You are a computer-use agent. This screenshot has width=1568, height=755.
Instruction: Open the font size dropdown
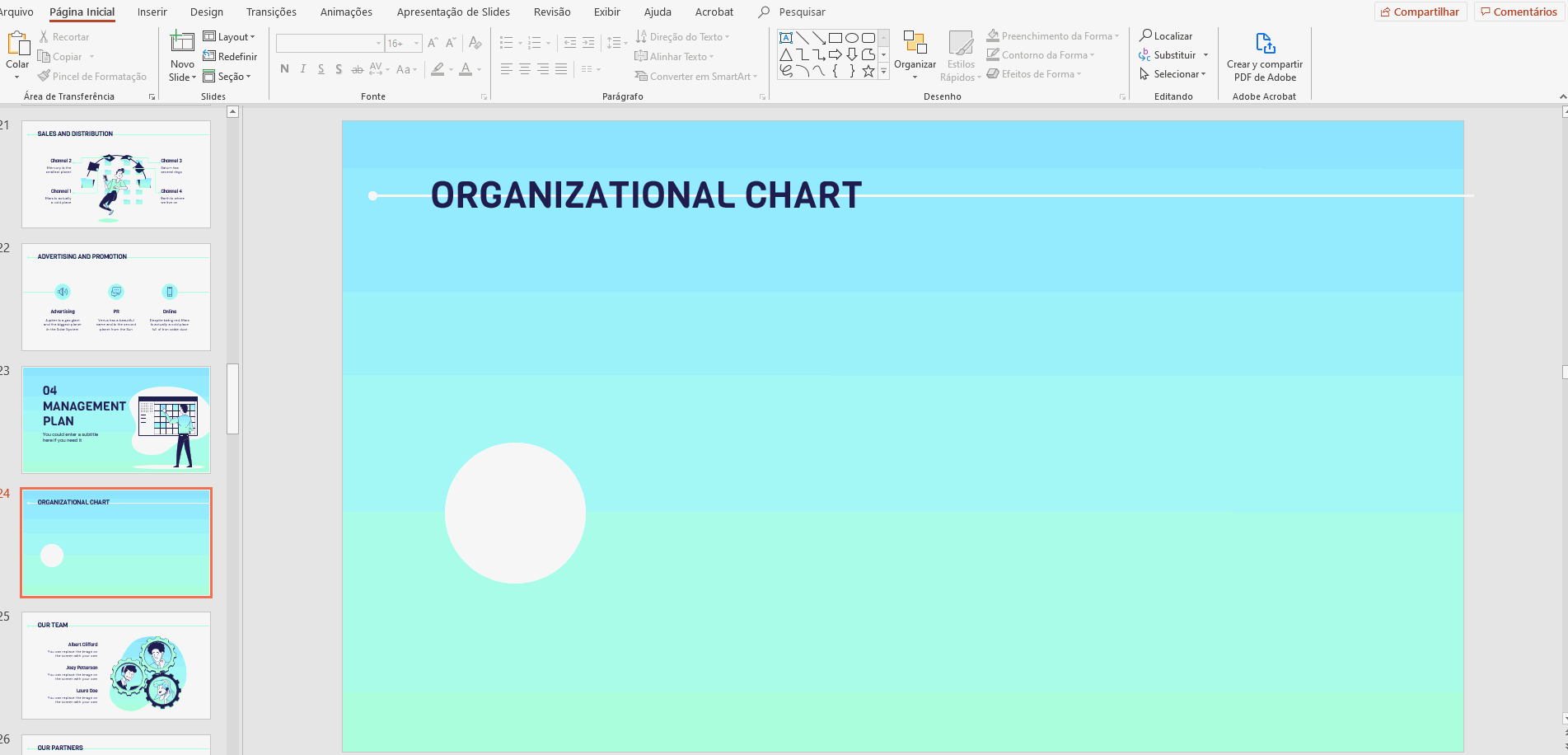click(416, 43)
